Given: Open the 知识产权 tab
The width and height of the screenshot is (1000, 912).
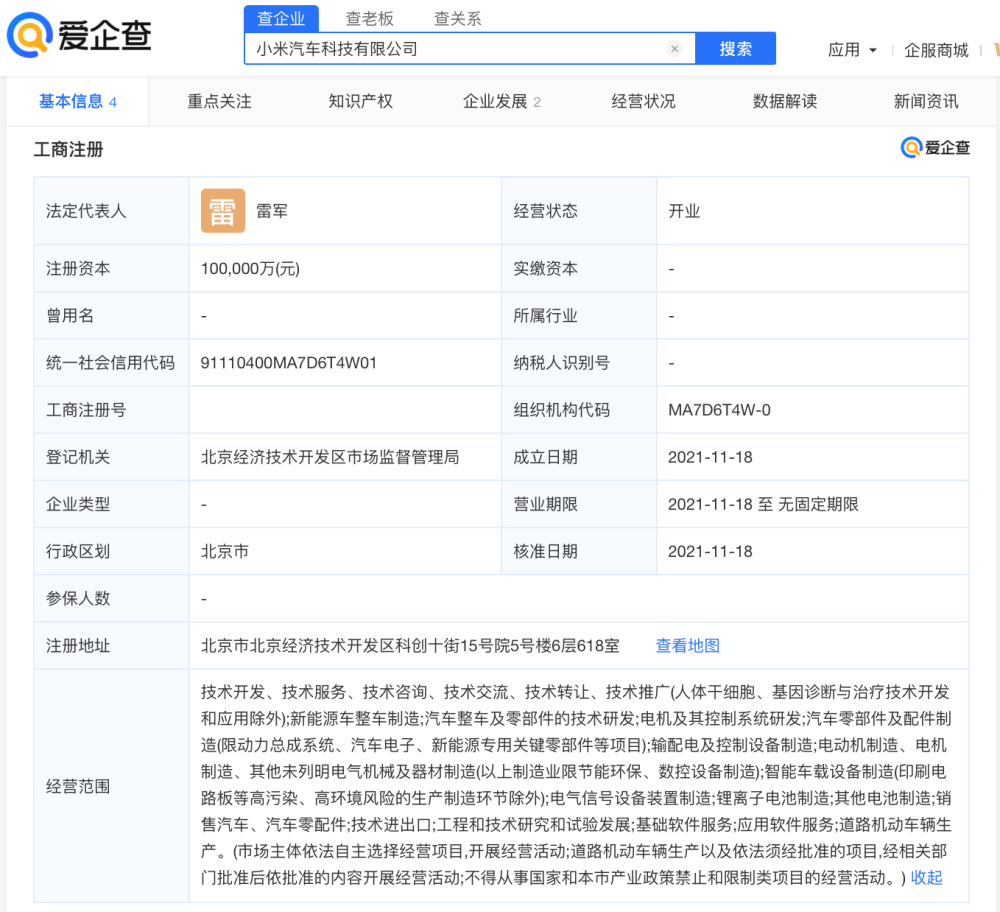Looking at the screenshot, I should pos(360,101).
